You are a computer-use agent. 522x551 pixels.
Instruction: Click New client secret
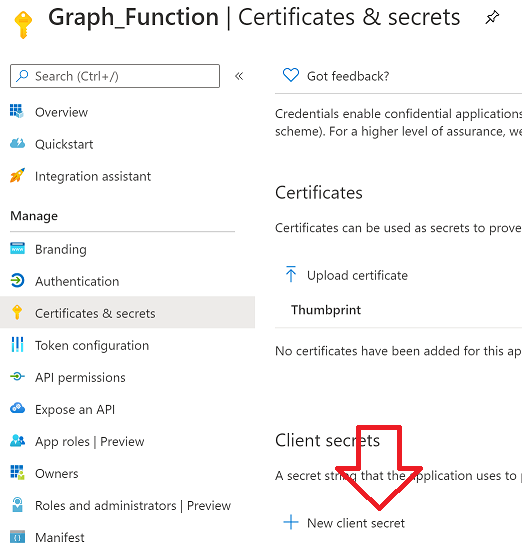point(356,523)
